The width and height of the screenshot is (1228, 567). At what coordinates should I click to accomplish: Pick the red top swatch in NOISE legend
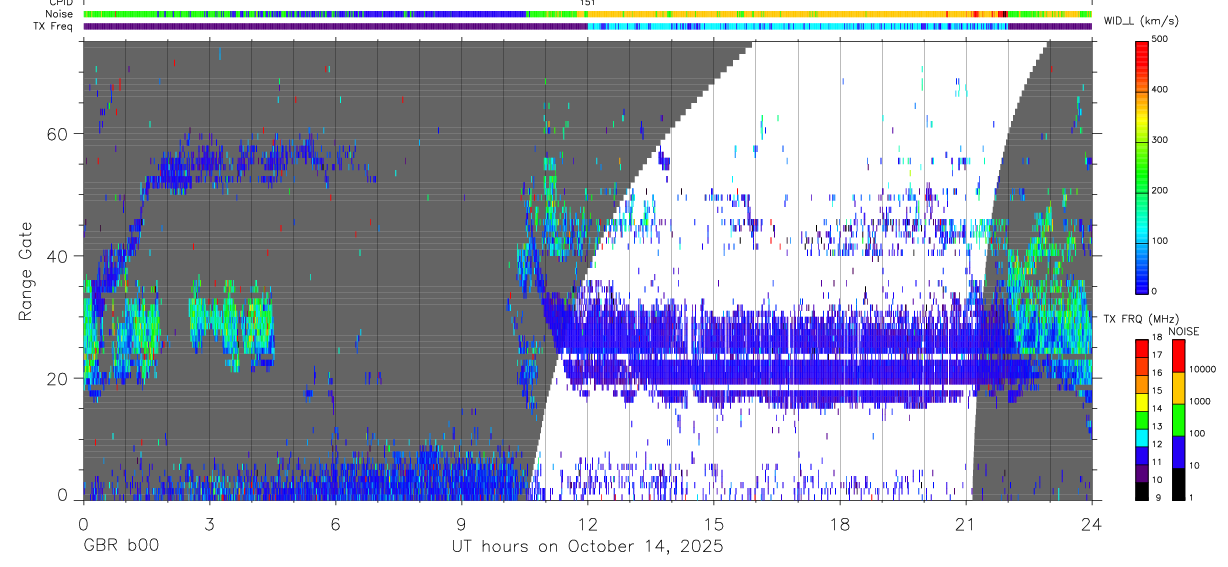click(1178, 356)
